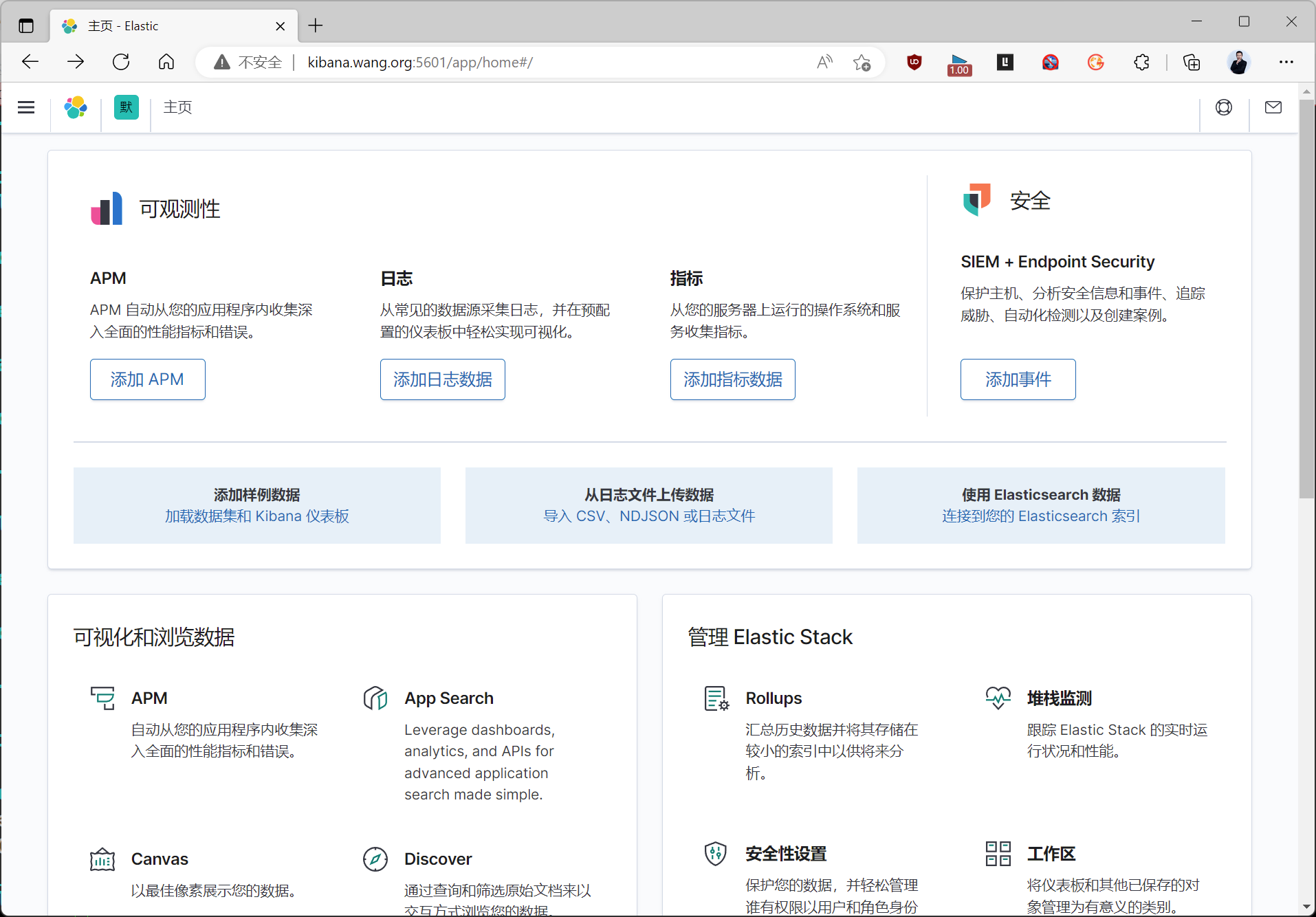Open tab actions menu icon
1316x917 pixels.
tap(26, 26)
